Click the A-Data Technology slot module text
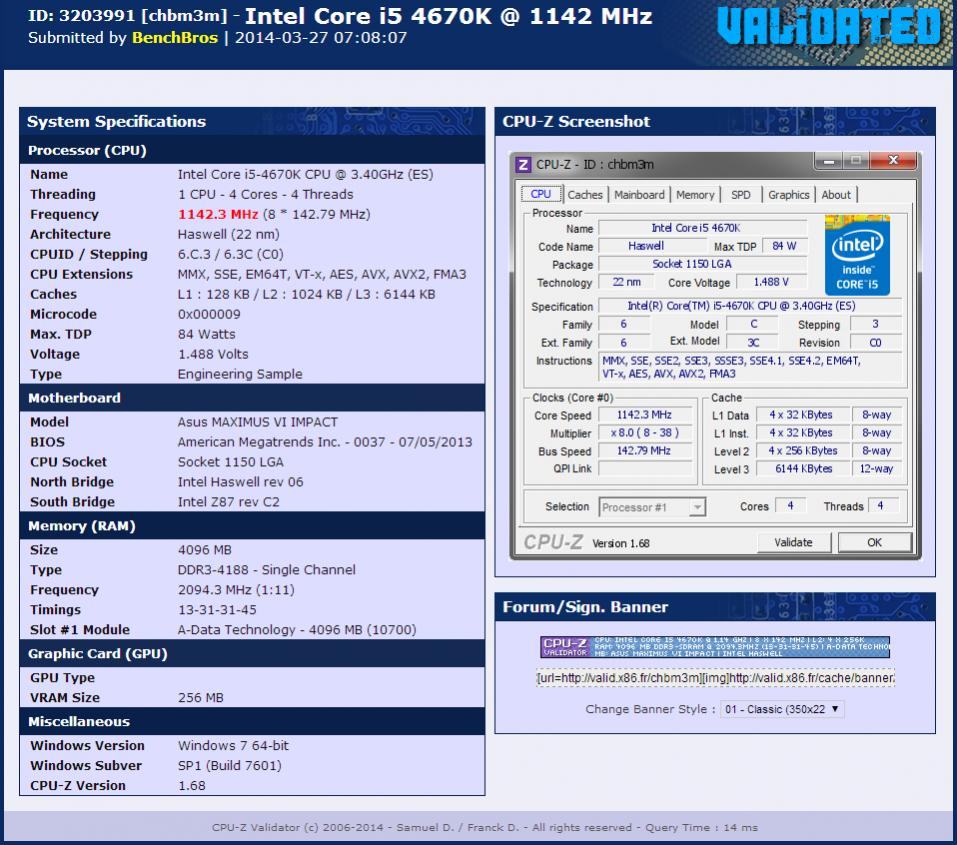 [297, 629]
